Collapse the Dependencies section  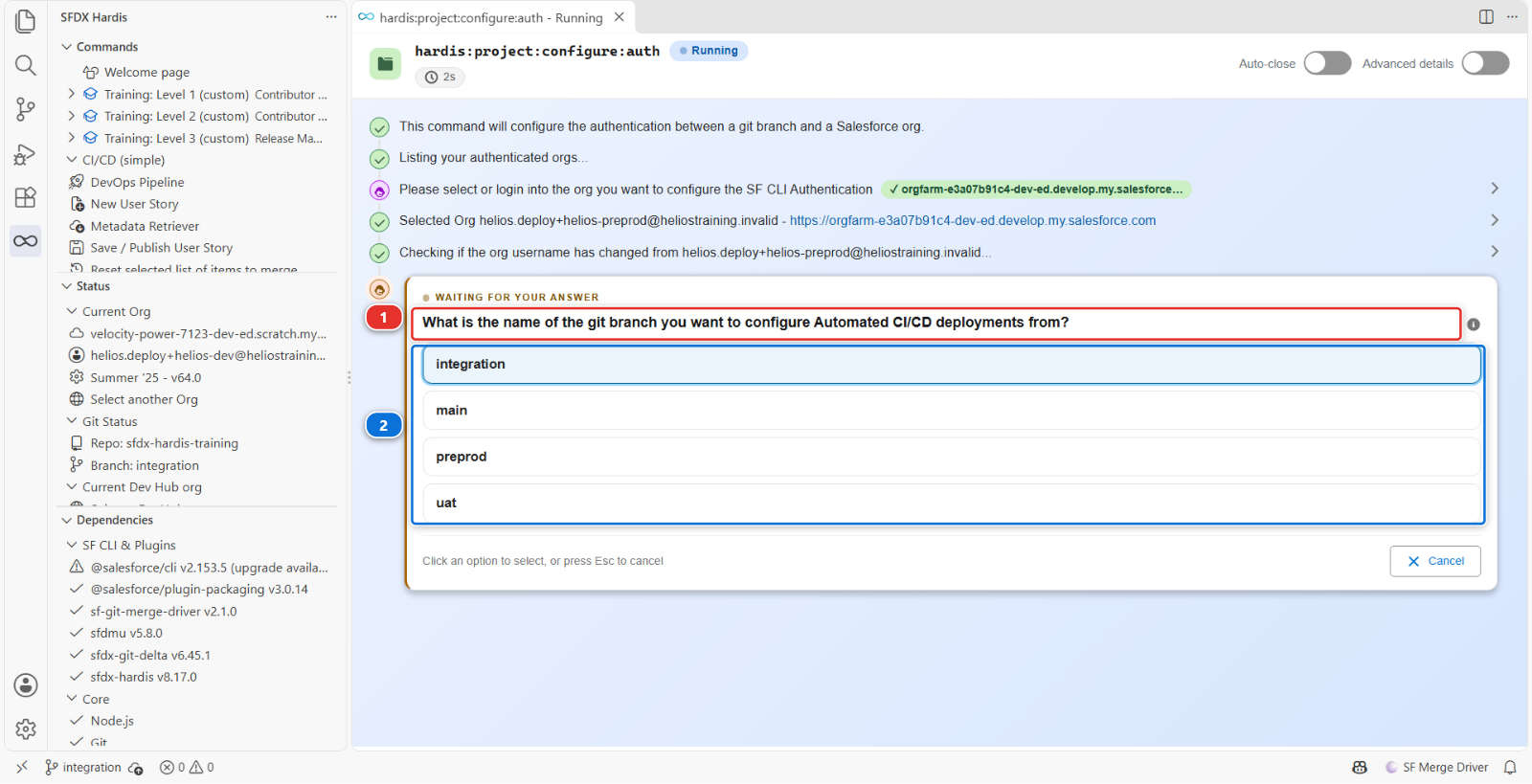point(67,520)
